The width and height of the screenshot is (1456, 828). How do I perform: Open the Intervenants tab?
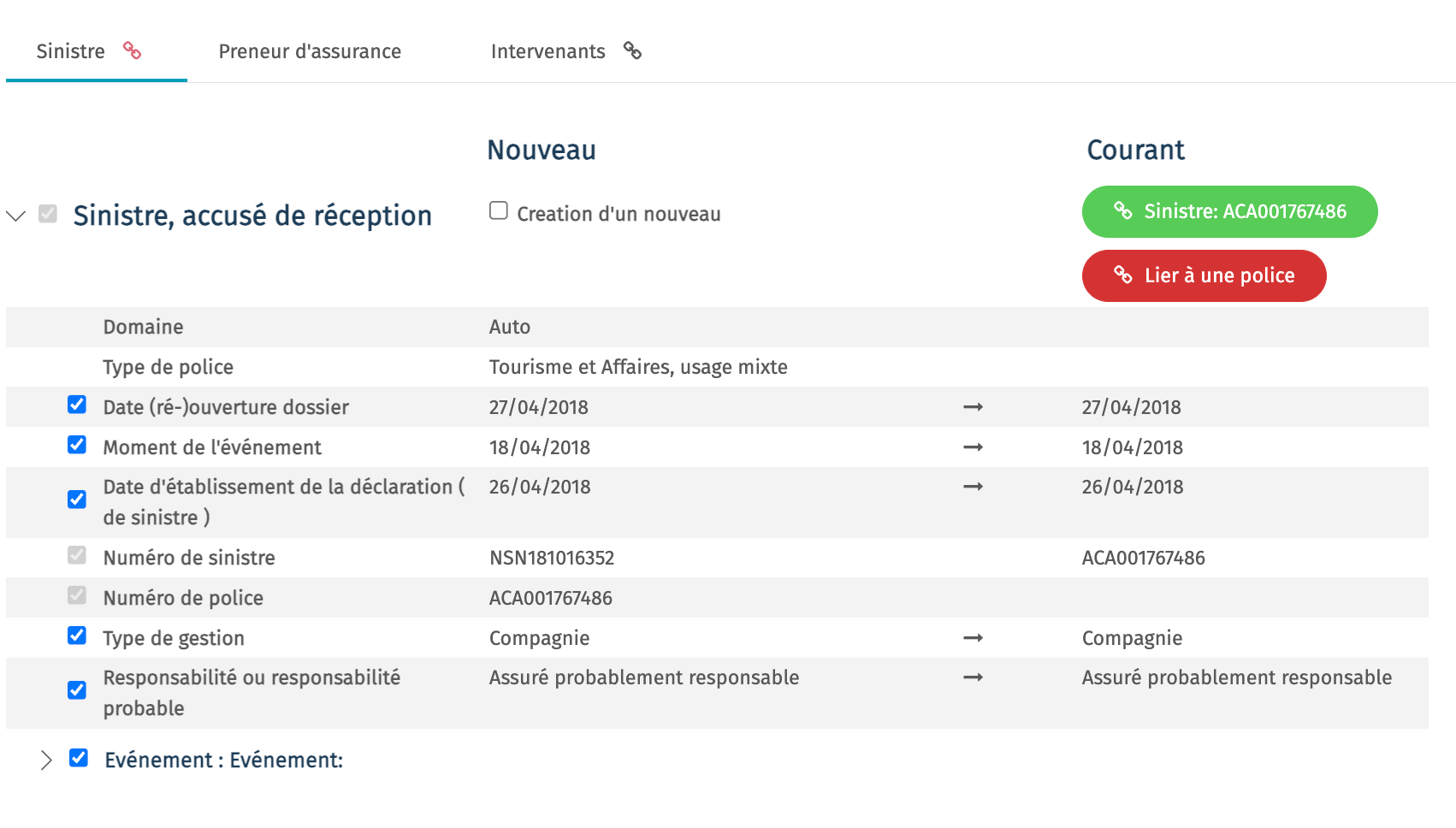coord(548,51)
